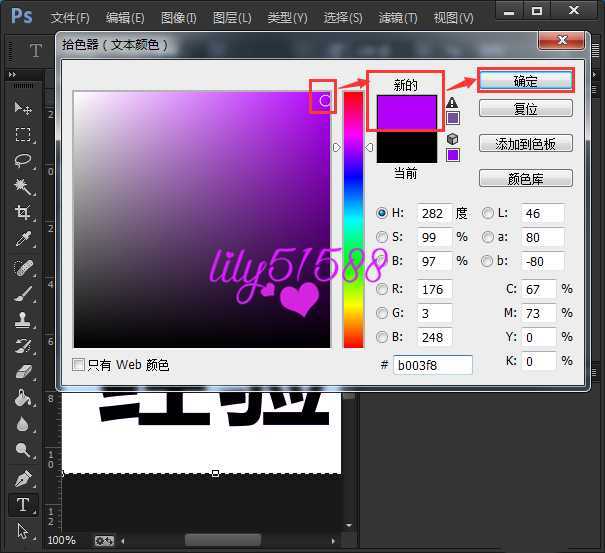This screenshot has height=553, width=605.
Task: Select the R red radio button
Action: coord(382,290)
